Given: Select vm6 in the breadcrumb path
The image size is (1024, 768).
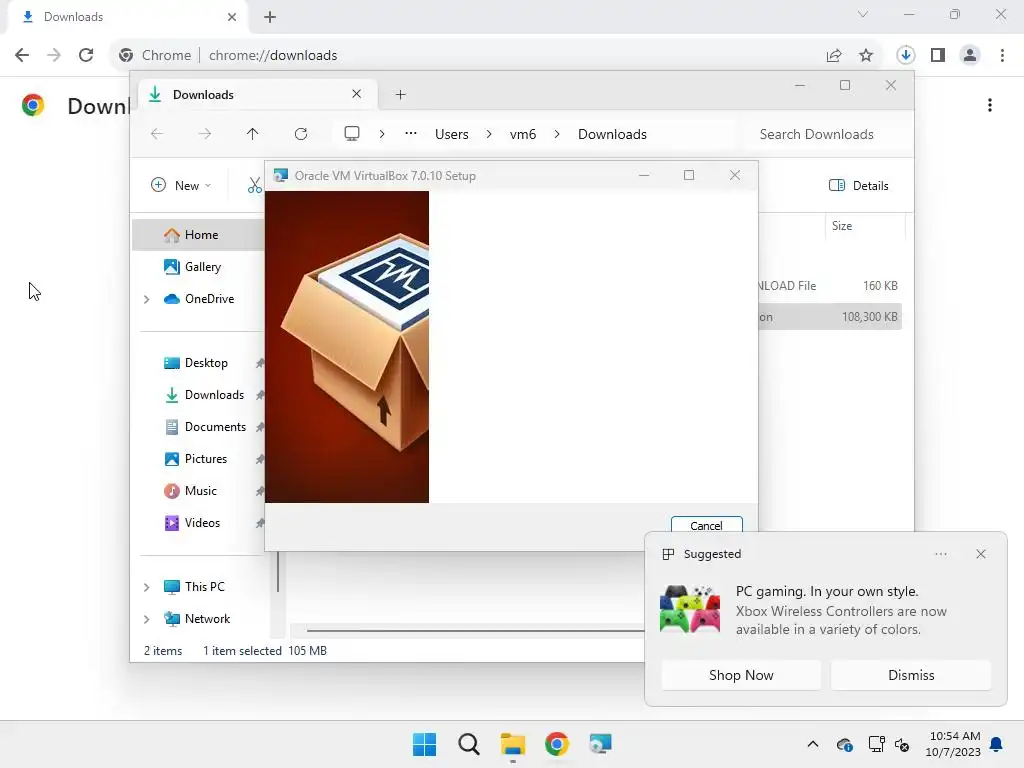Looking at the screenshot, I should pos(522,134).
